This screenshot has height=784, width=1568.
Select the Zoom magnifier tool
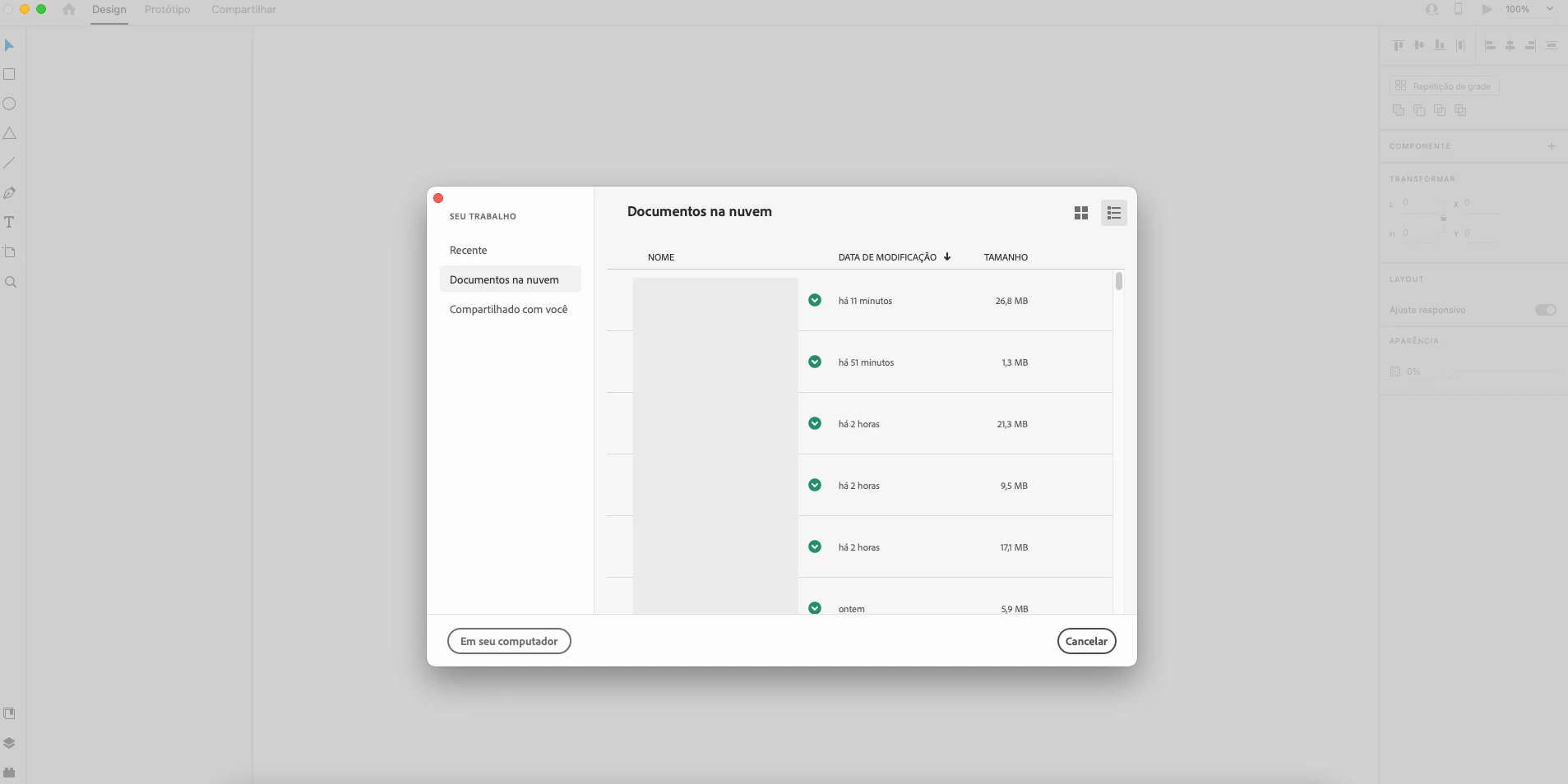tap(10, 282)
